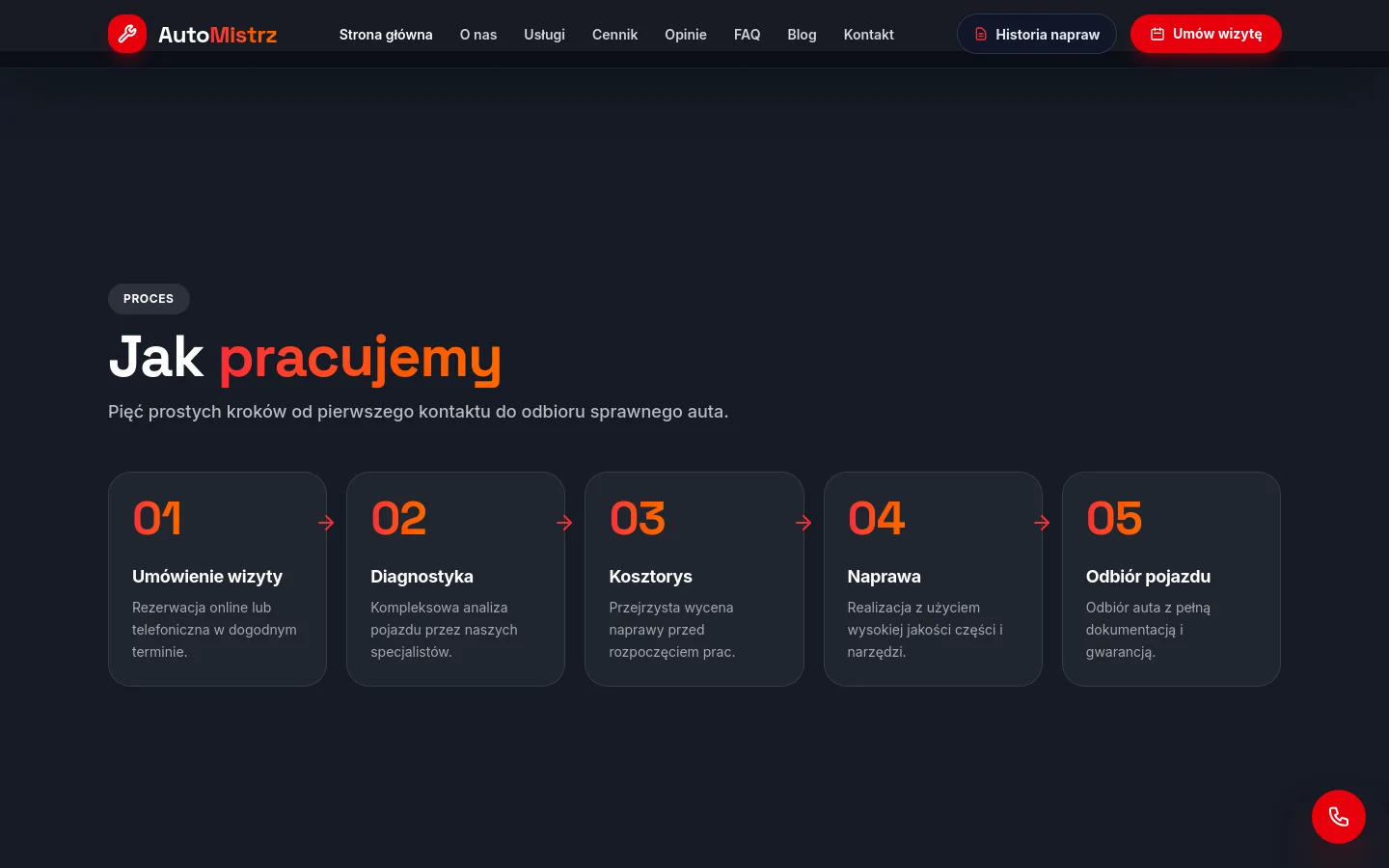The width and height of the screenshot is (1389, 868).
Task: Click step number 03
Action: 638,519
